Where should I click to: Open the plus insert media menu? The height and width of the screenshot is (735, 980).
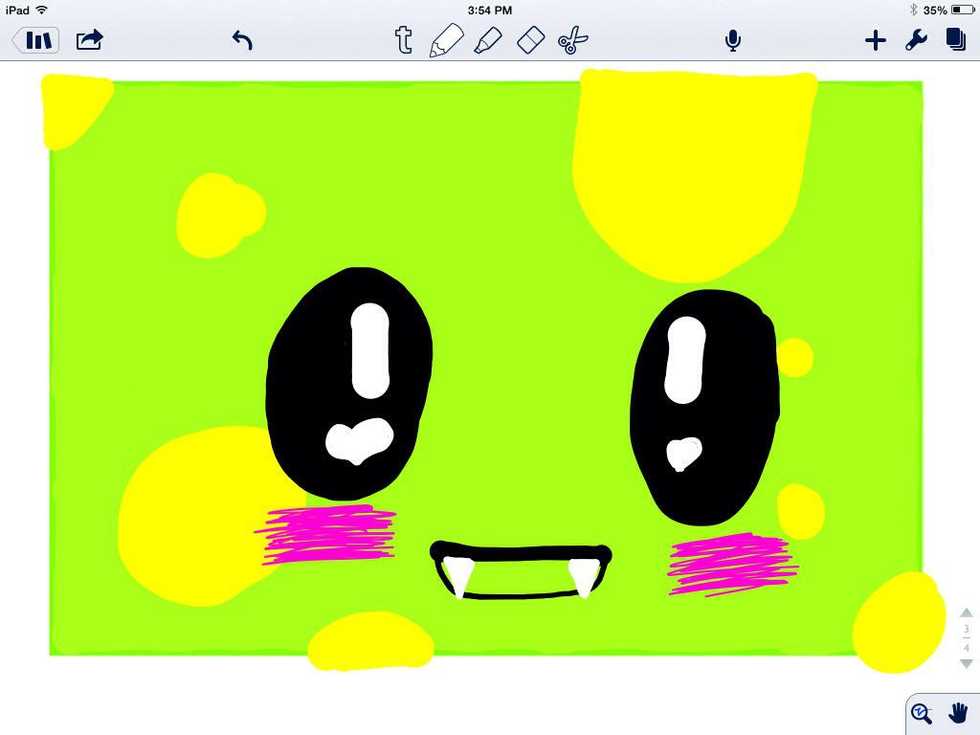pyautogui.click(x=875, y=40)
